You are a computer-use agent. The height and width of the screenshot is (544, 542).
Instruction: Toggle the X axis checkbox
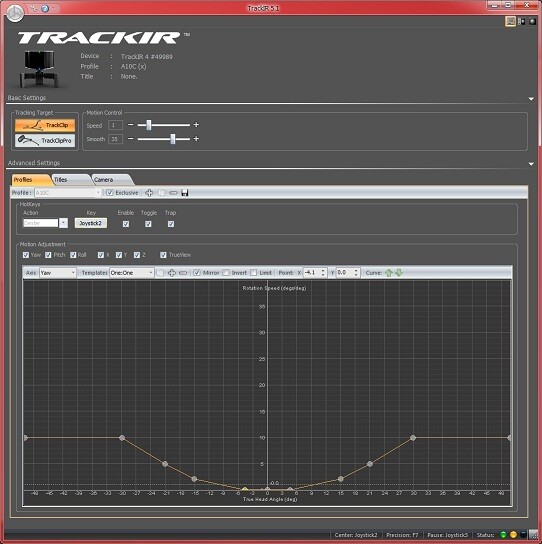pyautogui.click(x=101, y=255)
